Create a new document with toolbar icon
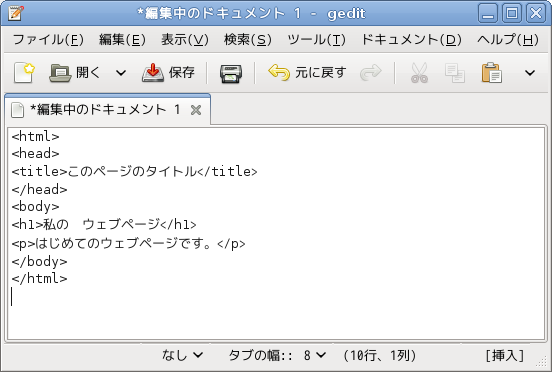This screenshot has width=552, height=372. (x=24, y=73)
